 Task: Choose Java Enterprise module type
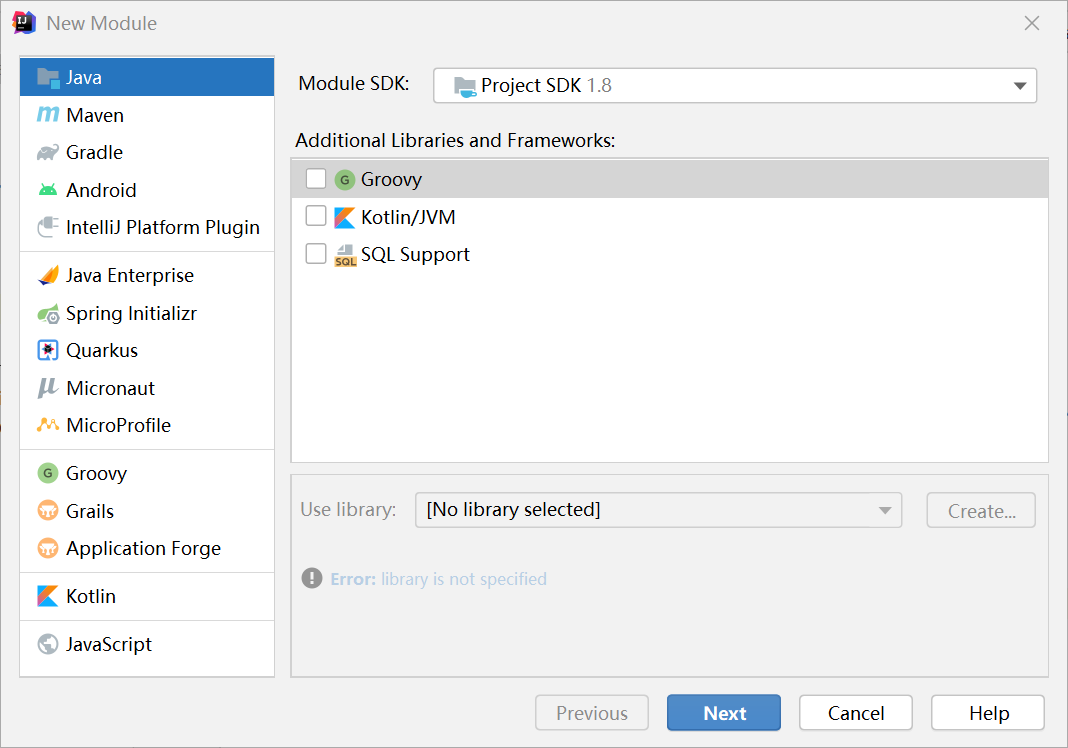147,275
